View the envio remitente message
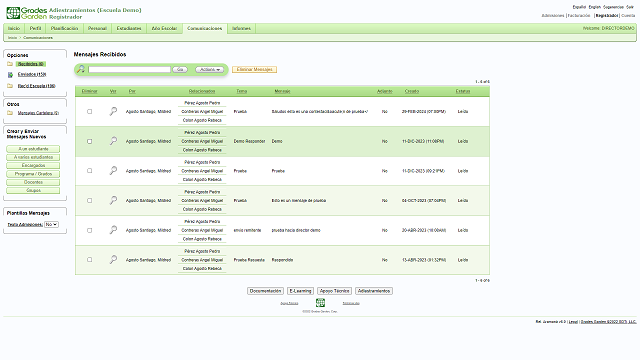Image resolution: width=640 pixels, height=360 pixels. click(x=113, y=230)
